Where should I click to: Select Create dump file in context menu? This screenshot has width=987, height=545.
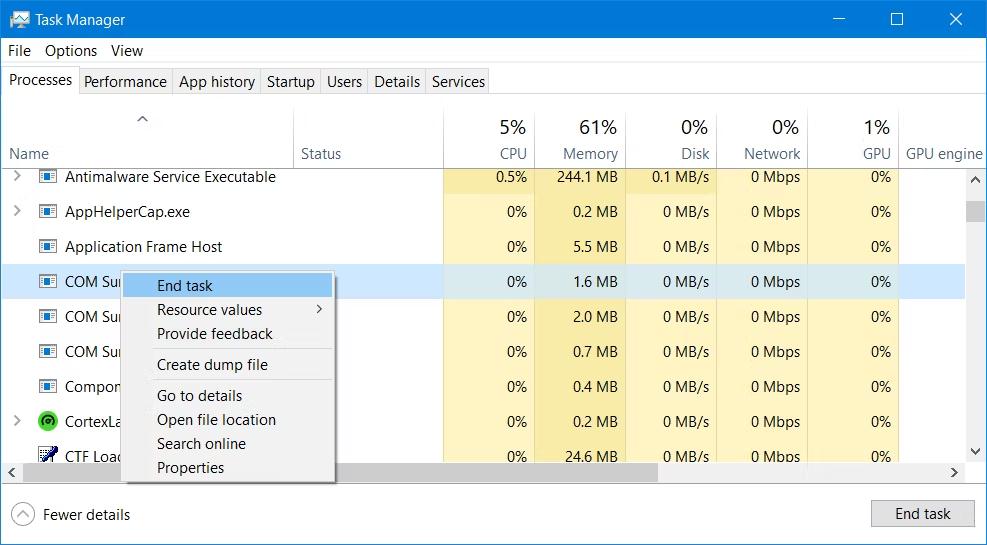(x=212, y=365)
